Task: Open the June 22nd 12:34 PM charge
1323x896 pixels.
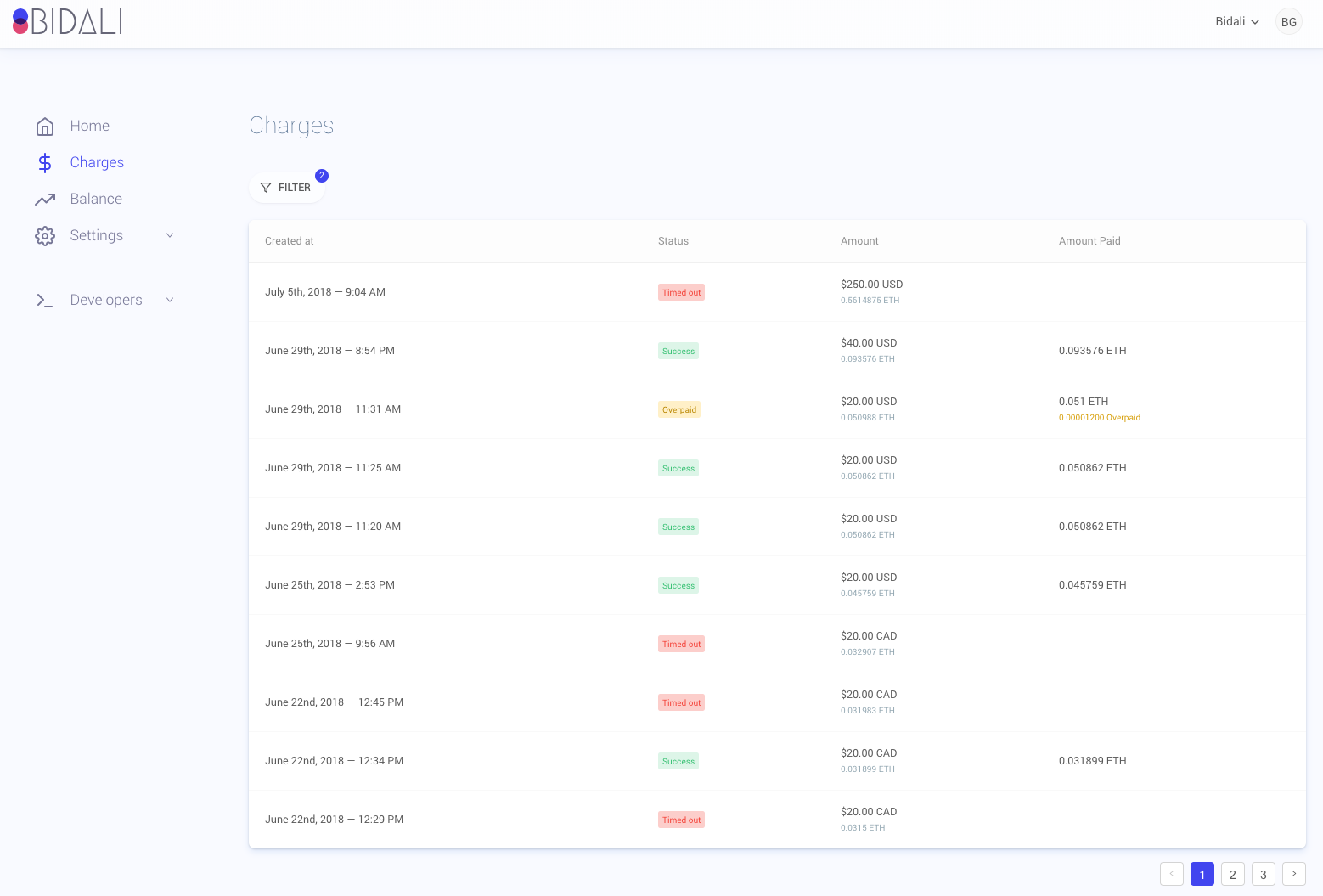Action: [777, 761]
